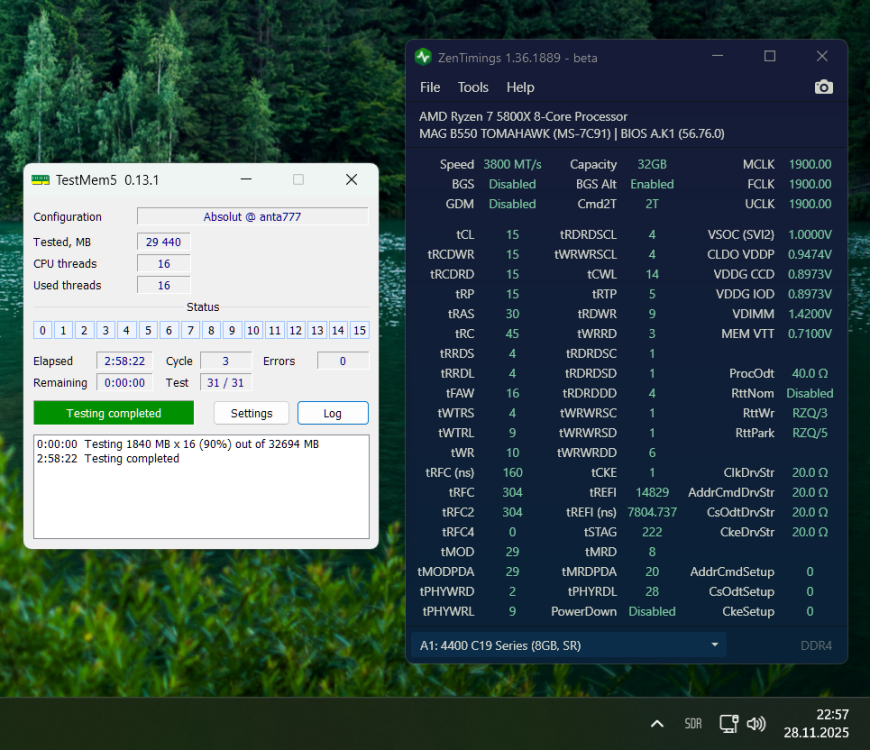Click the camera screenshot icon in ZenTimings
Screen dimensions: 870x750
[x=823, y=87]
